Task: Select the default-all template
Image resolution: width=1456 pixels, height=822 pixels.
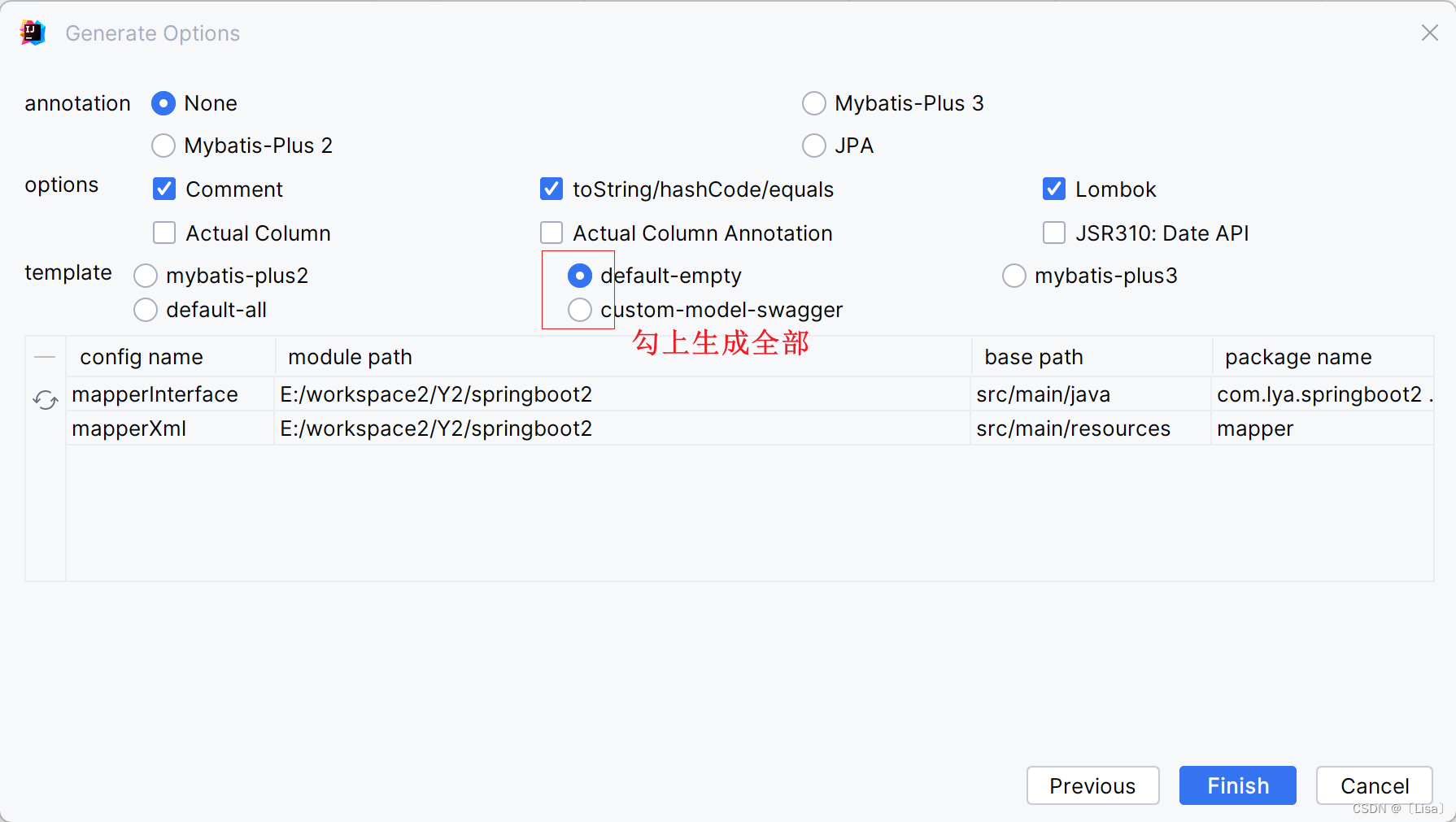Action: 145,310
